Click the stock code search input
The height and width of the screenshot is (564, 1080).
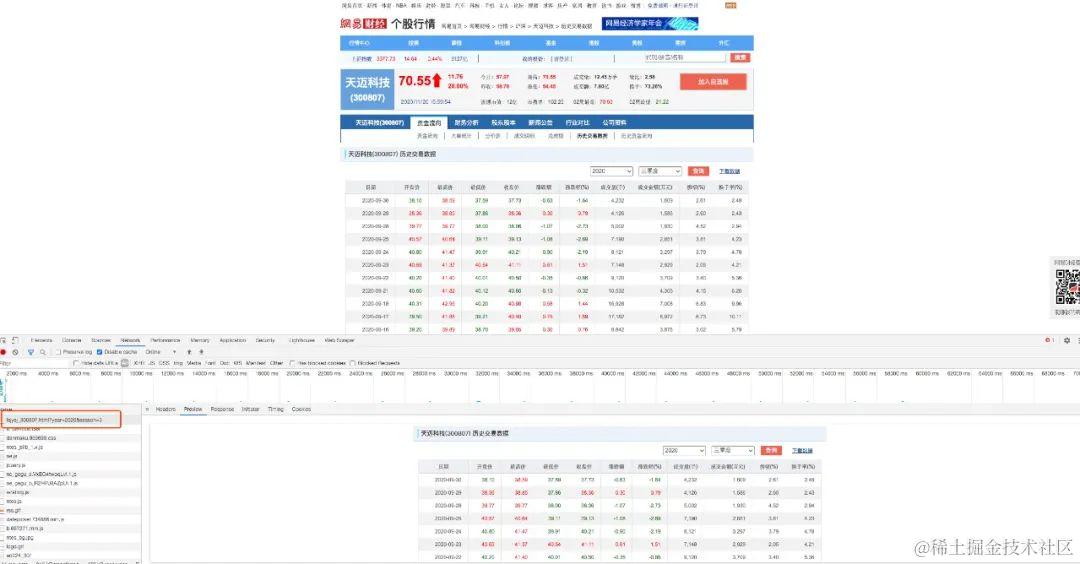click(x=684, y=58)
